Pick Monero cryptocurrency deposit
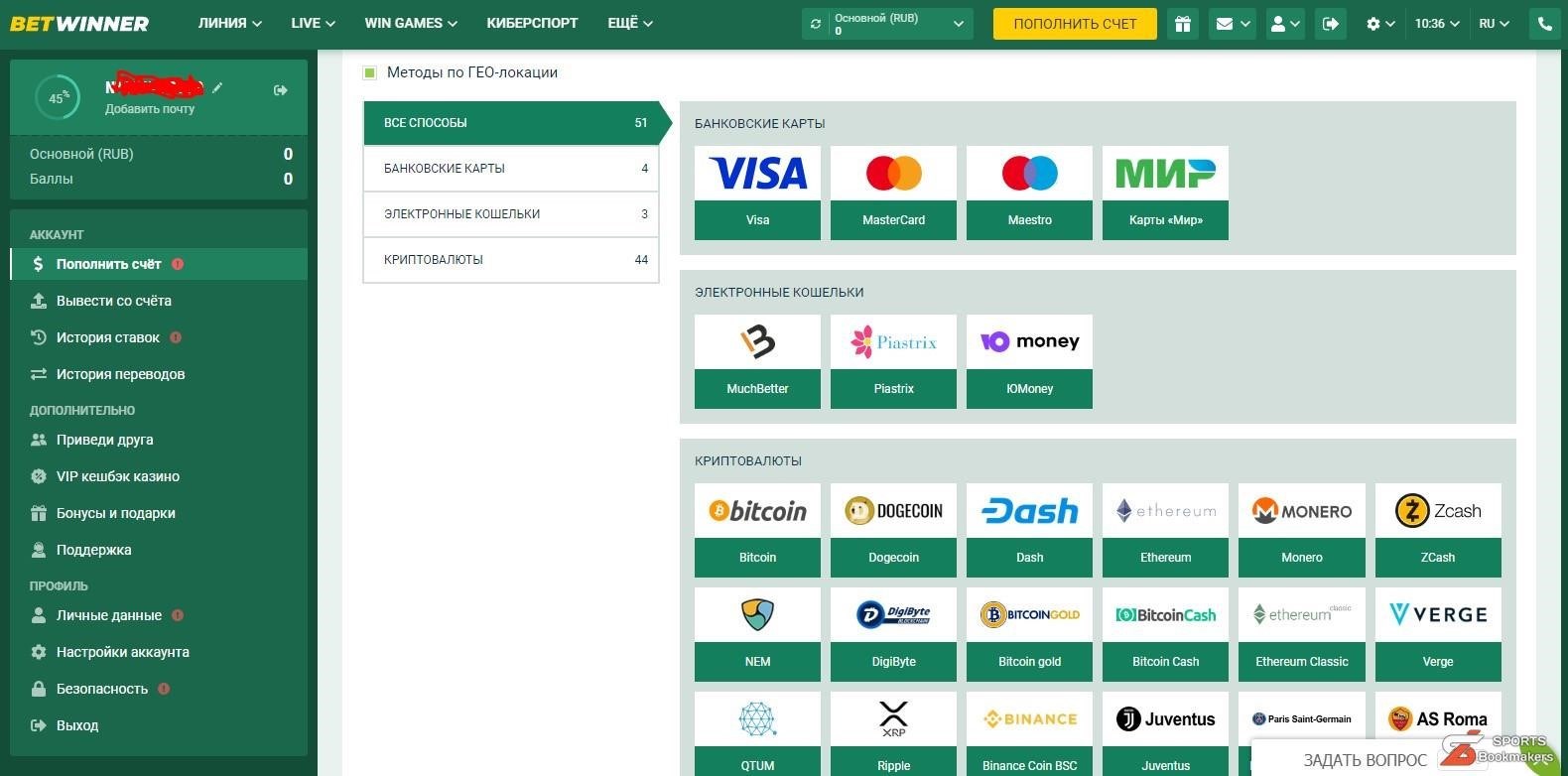Image resolution: width=1568 pixels, height=776 pixels. [x=1301, y=530]
